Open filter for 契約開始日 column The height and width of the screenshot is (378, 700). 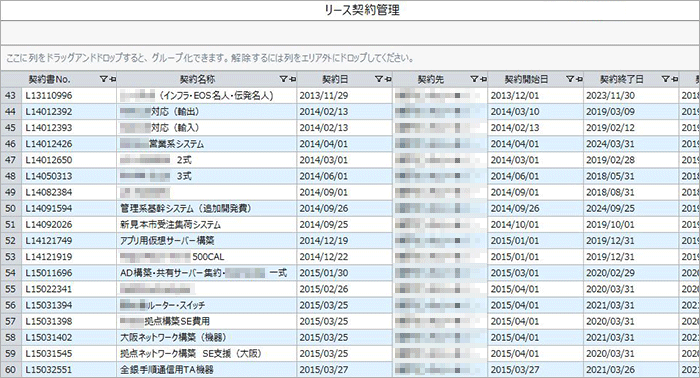[x=570, y=79]
